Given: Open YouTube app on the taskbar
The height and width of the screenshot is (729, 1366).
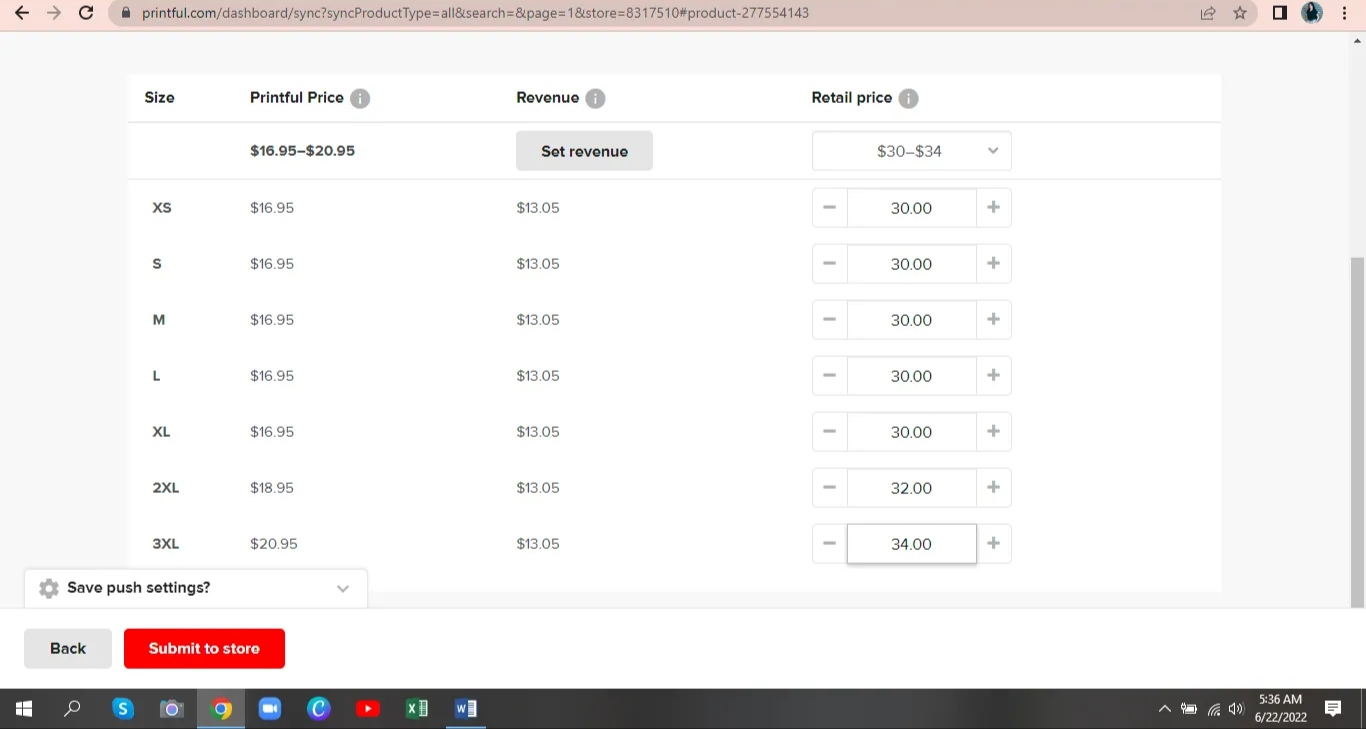Looking at the screenshot, I should click(368, 709).
